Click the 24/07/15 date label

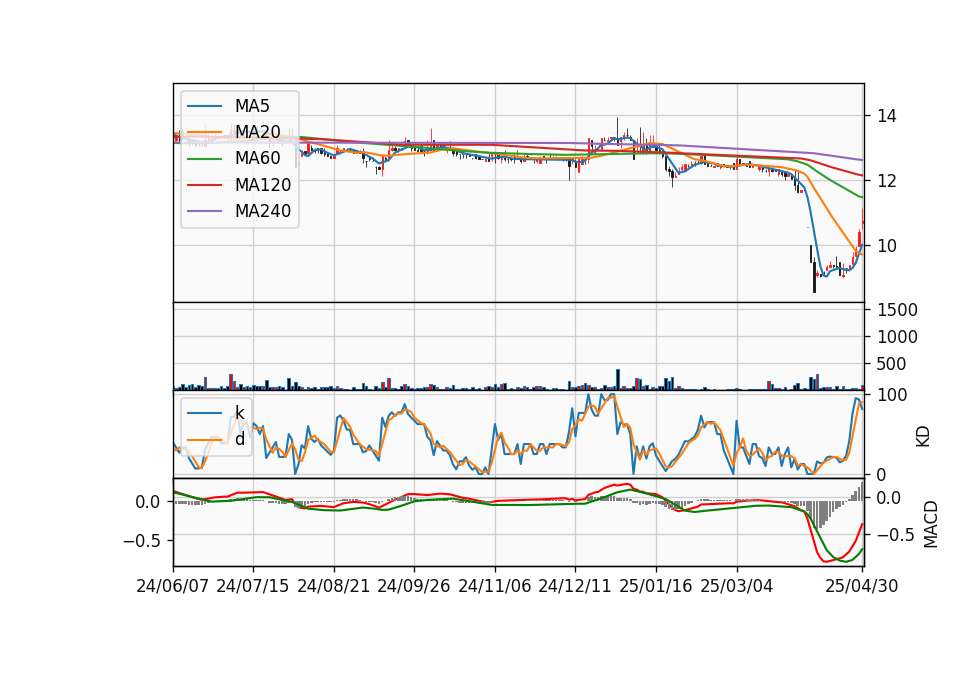coord(253,586)
